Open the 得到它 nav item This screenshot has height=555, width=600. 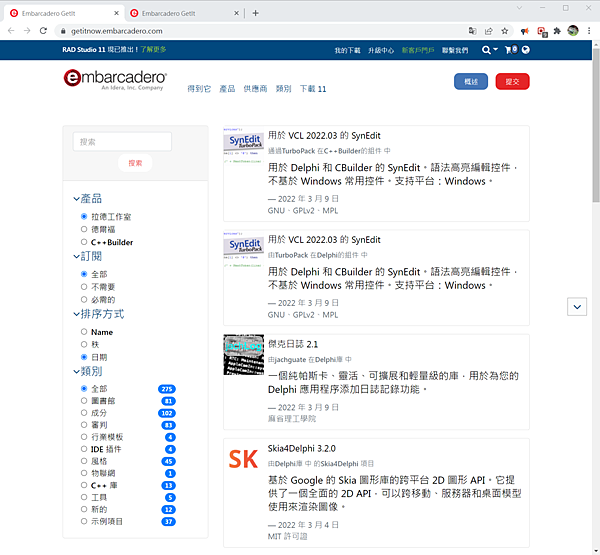tap(199, 89)
